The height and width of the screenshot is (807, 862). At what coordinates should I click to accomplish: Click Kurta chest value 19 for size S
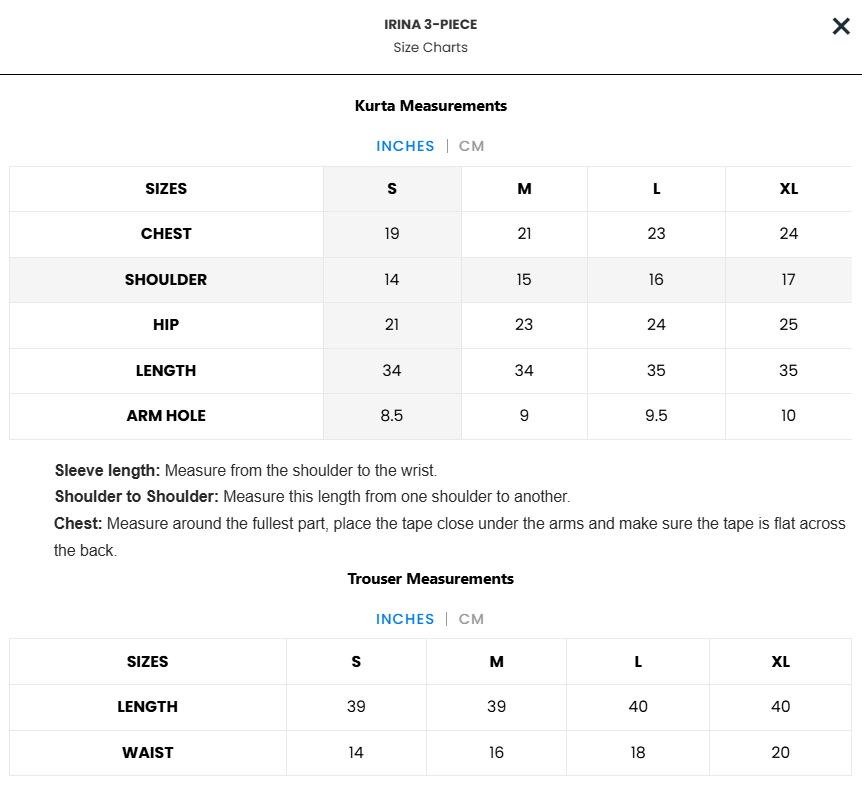click(392, 234)
